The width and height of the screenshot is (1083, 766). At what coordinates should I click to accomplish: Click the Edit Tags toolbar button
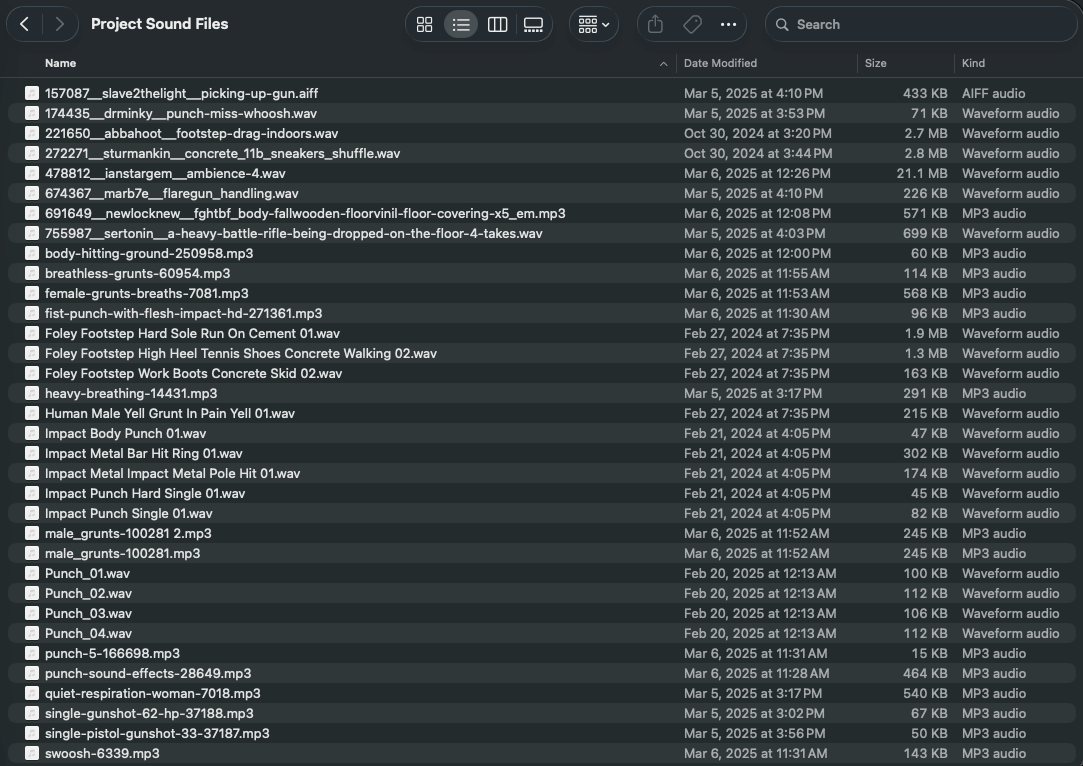point(692,25)
